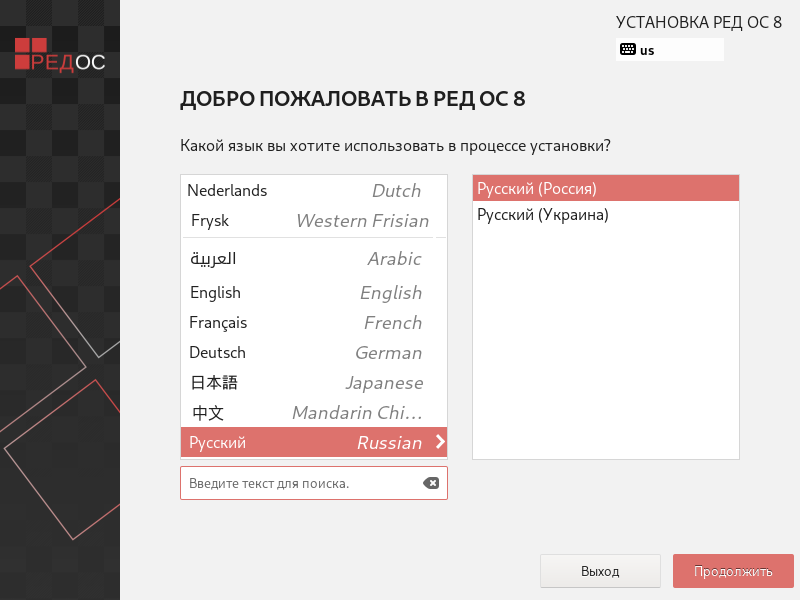Clear search text with the backspace icon

(431, 483)
